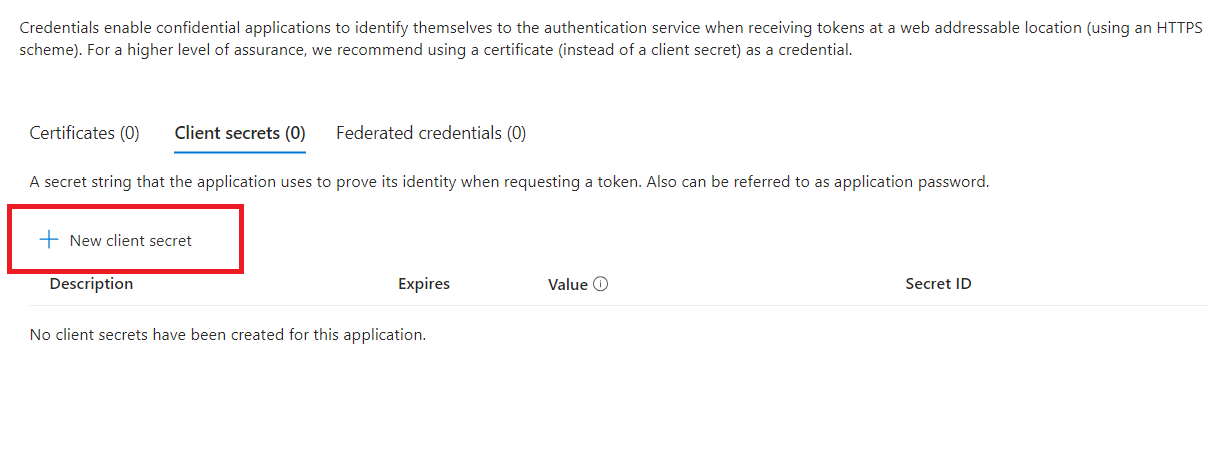This screenshot has width=1207, height=458.
Task: Select the Client secrets (0) tab
Action: click(x=240, y=133)
